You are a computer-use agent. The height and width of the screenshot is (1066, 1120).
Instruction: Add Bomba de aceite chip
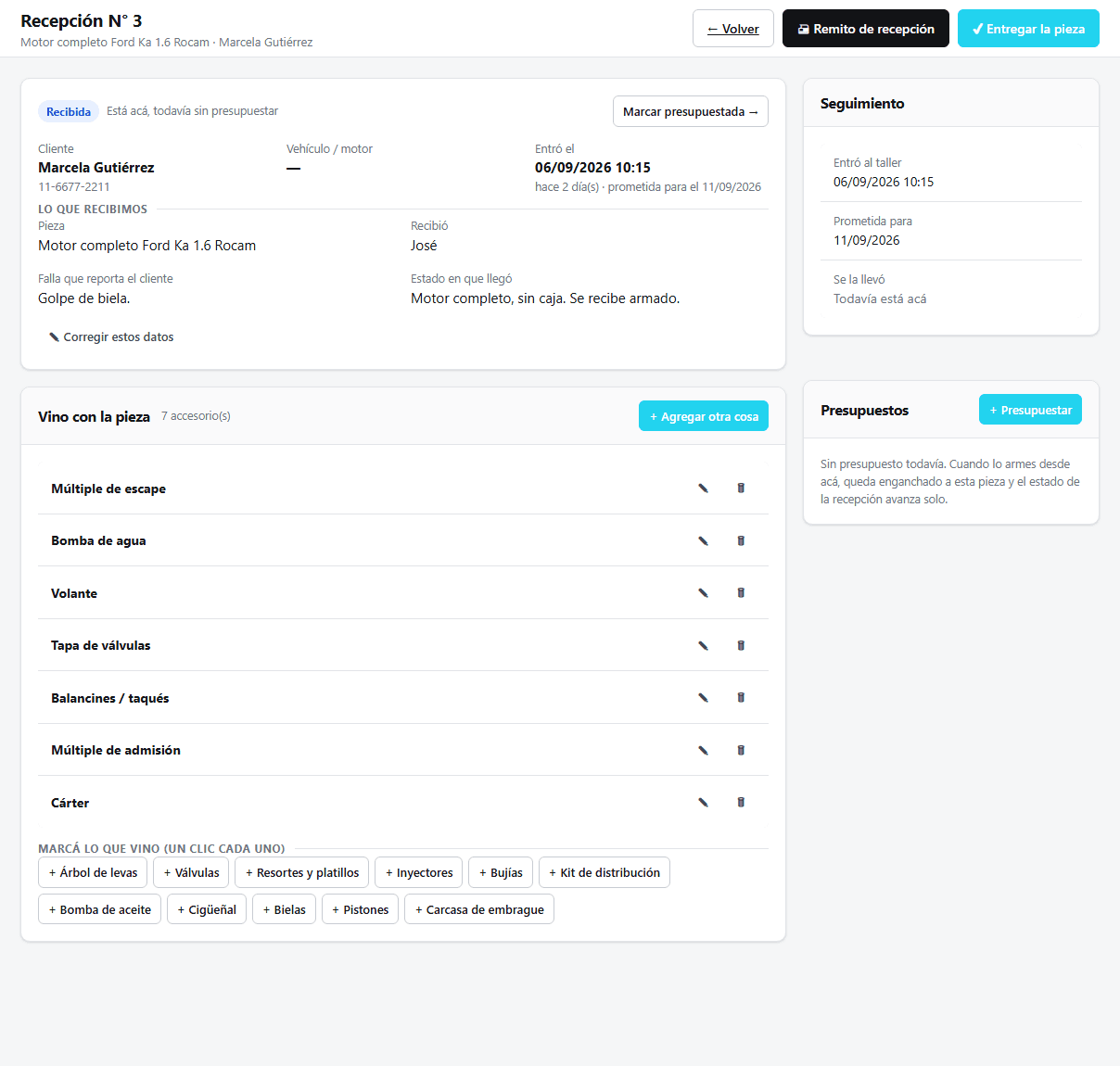click(x=100, y=909)
